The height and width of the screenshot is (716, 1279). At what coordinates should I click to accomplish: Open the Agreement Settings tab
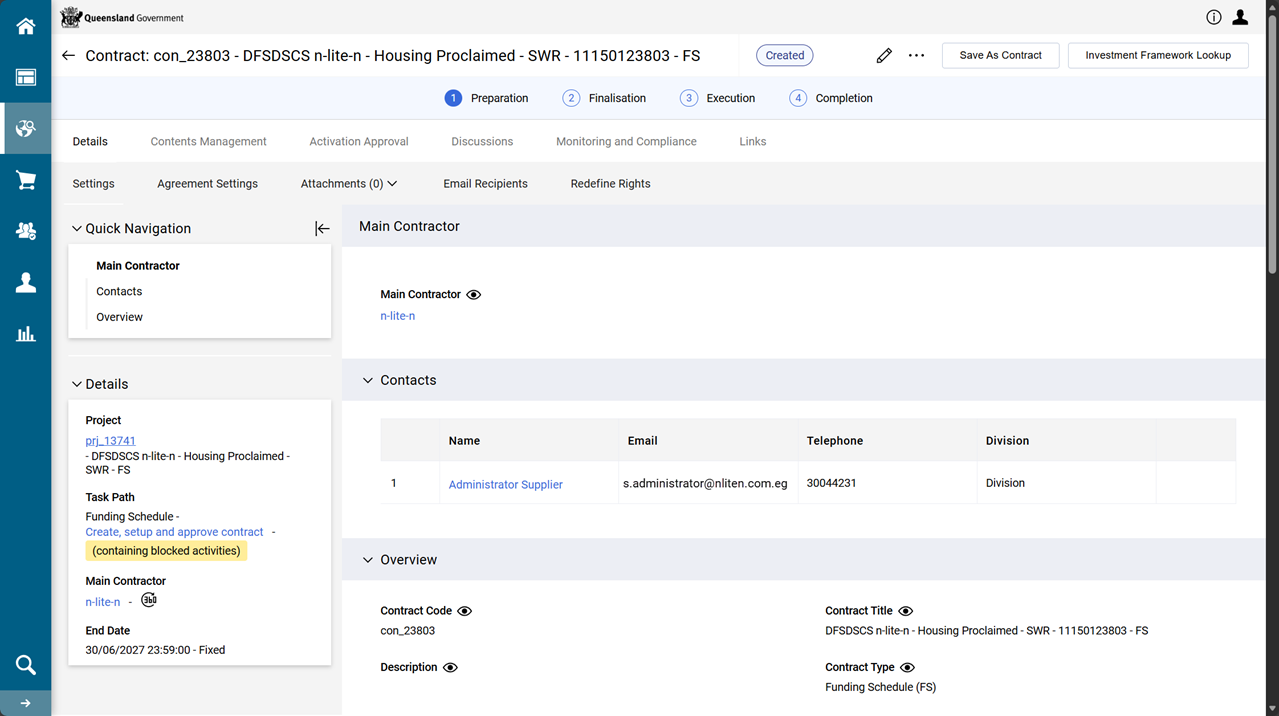(207, 184)
